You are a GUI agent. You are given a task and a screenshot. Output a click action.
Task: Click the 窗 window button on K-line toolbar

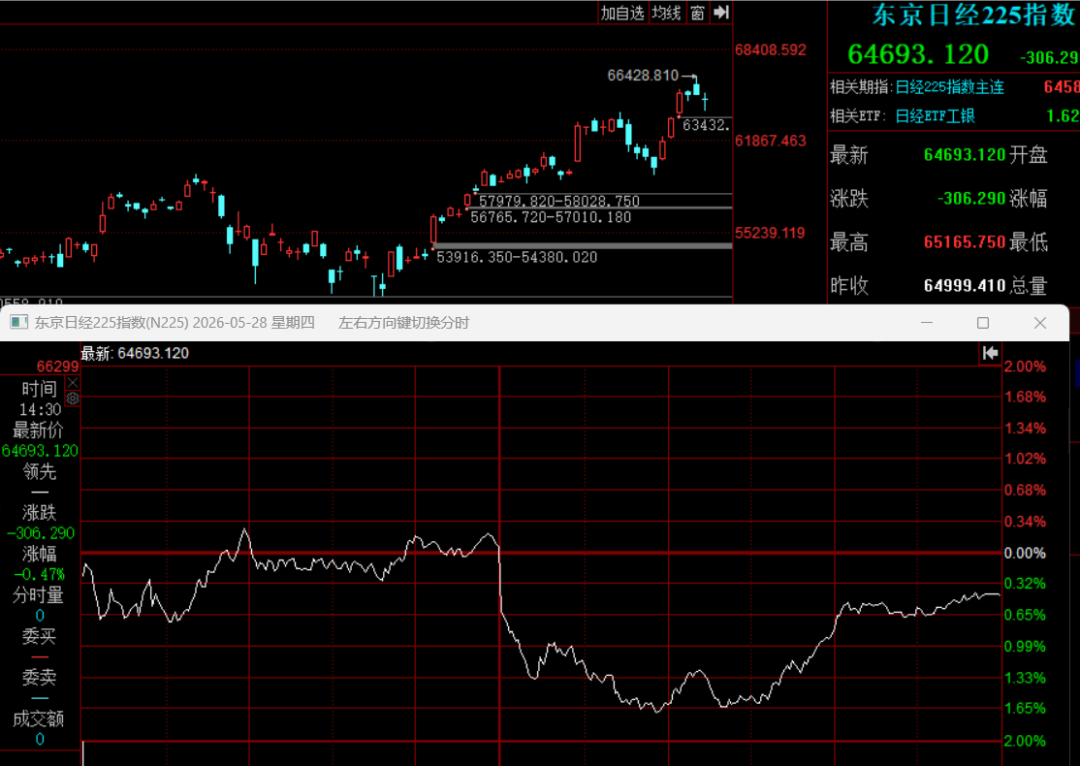[x=697, y=12]
